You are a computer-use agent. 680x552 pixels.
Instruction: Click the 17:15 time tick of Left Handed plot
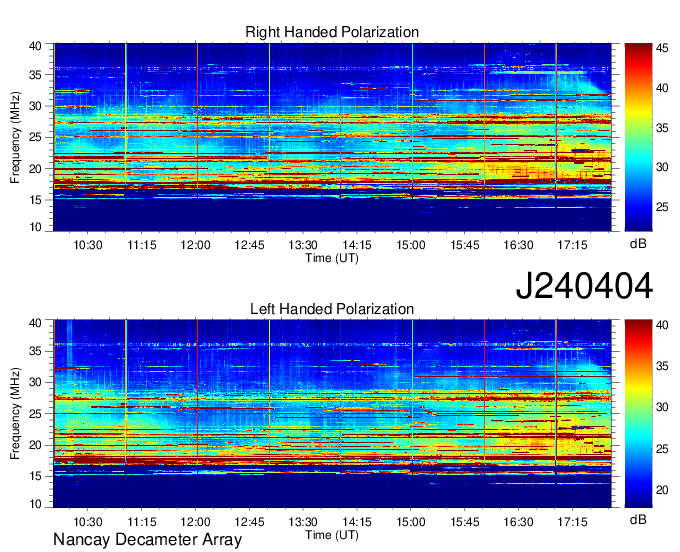(572, 522)
